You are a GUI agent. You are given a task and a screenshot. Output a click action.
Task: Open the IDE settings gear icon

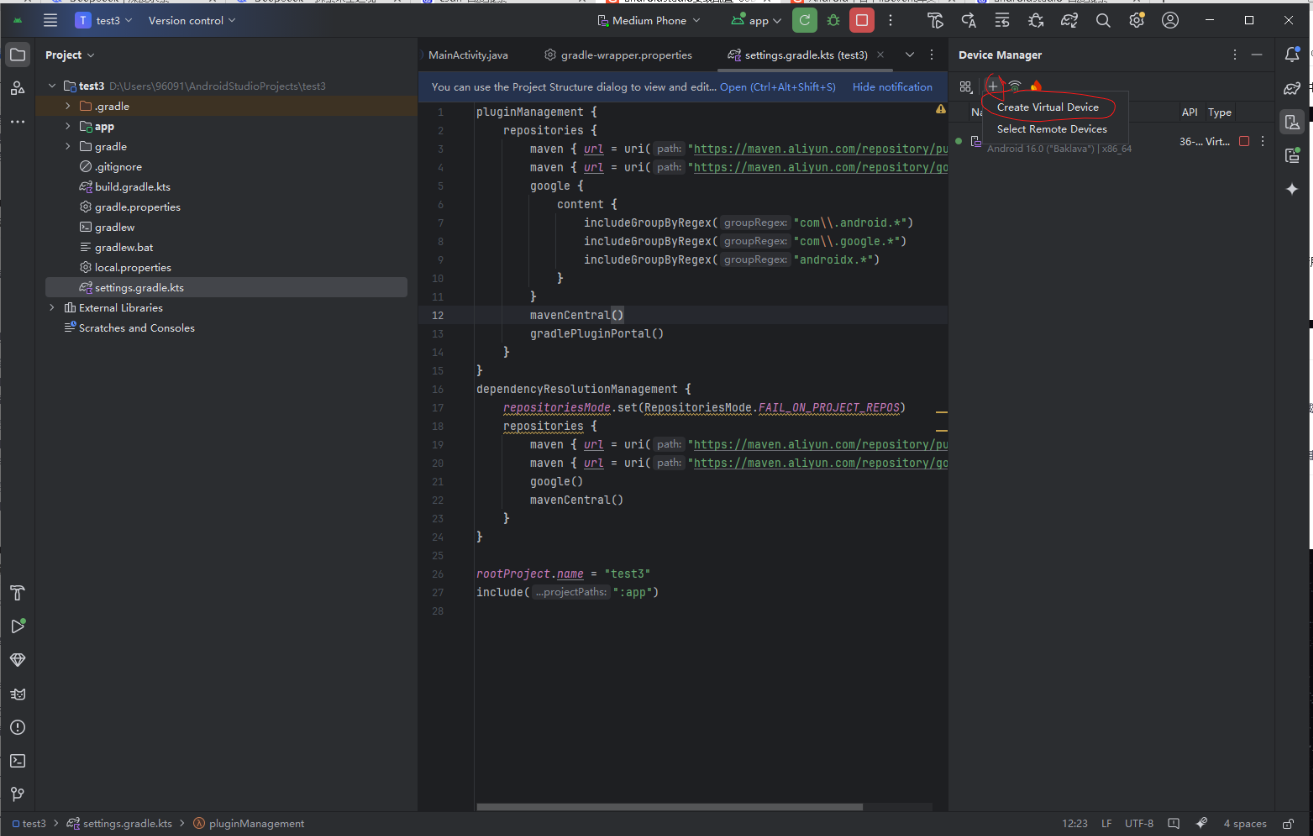1136,20
